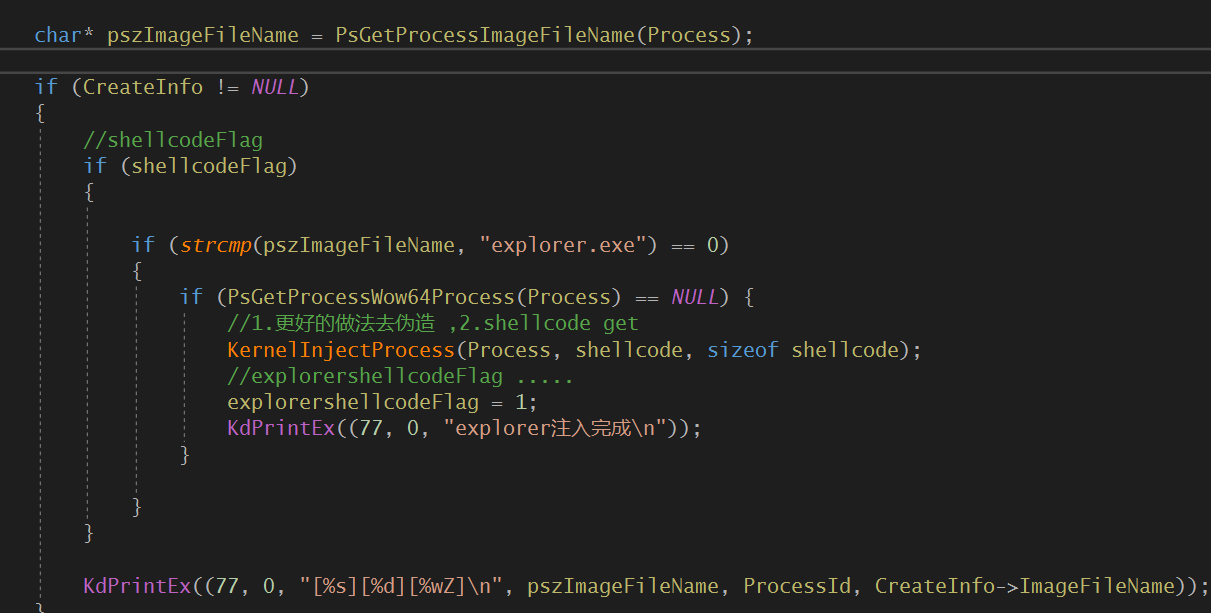Click the explorershellcodeFlag = 1 assignment
This screenshot has height=613, width=1211.
pyautogui.click(x=382, y=402)
